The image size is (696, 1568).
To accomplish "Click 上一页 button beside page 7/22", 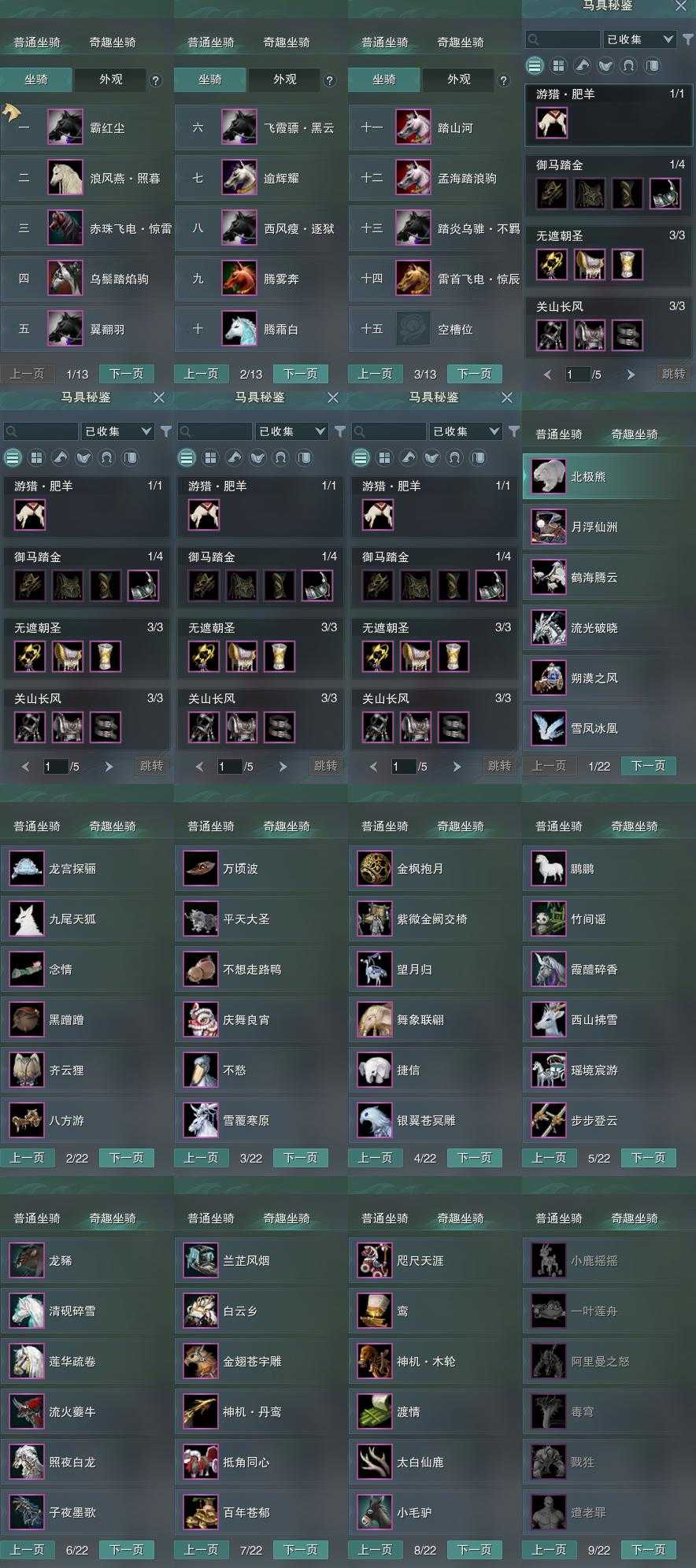I will pos(201,1550).
